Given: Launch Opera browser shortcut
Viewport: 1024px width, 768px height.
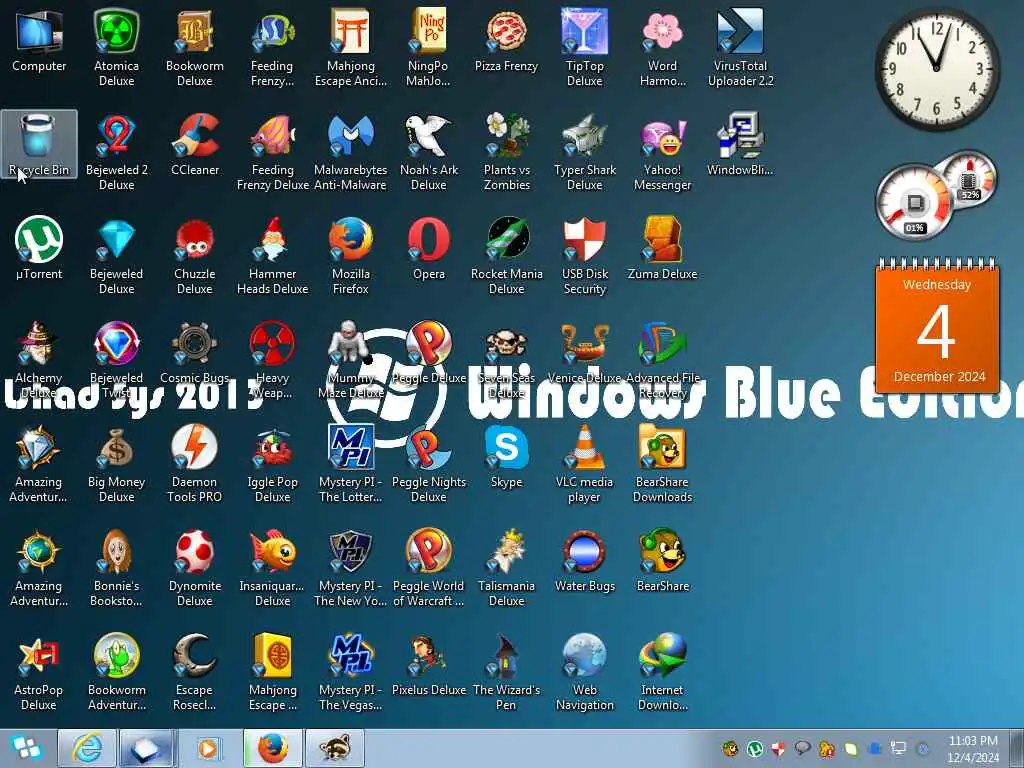Looking at the screenshot, I should pyautogui.click(x=428, y=248).
